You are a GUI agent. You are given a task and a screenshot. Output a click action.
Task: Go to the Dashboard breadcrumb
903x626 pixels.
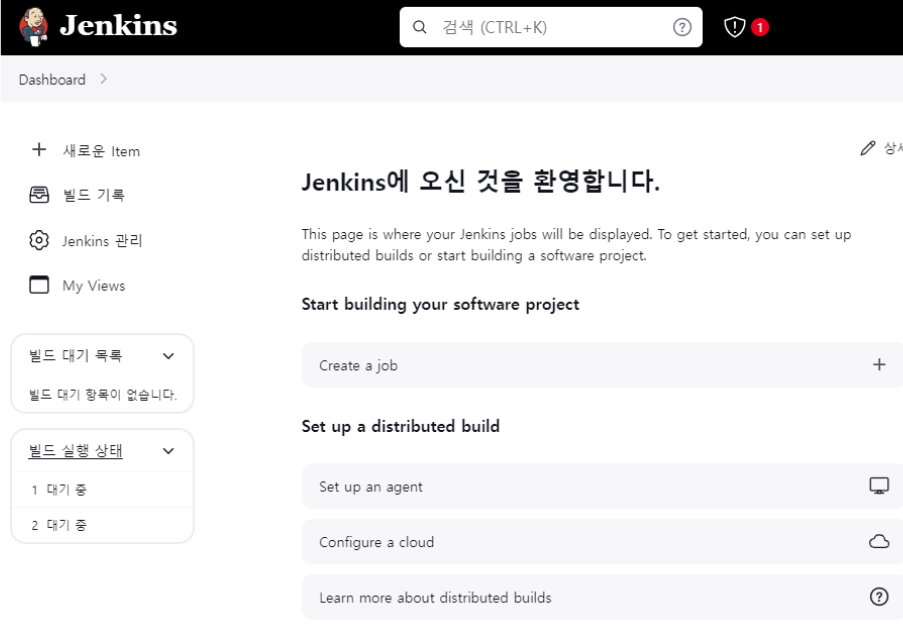point(52,79)
